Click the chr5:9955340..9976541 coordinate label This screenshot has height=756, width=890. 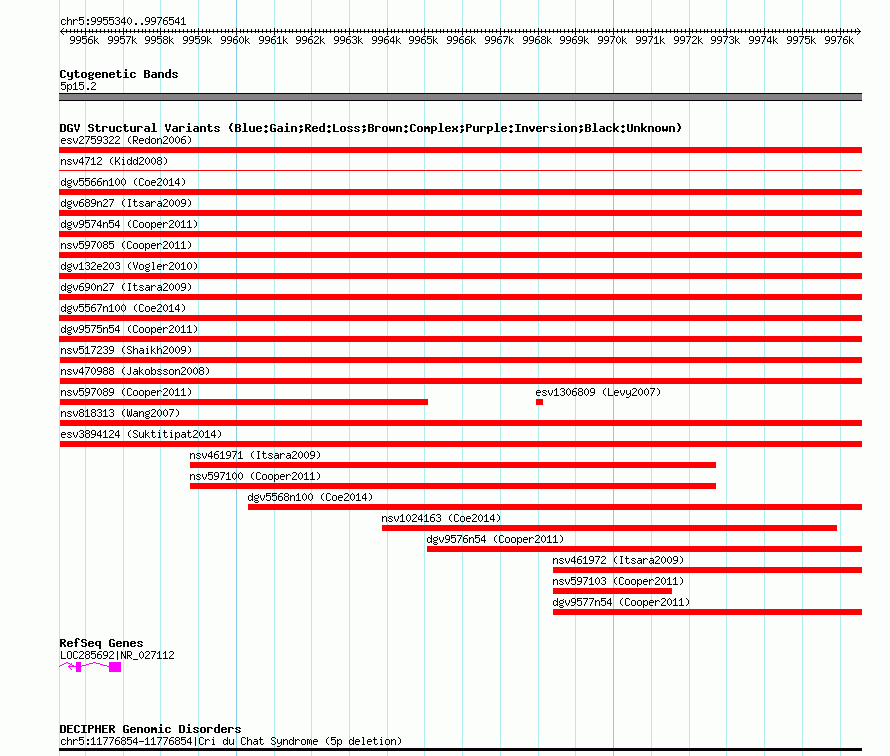[123, 22]
